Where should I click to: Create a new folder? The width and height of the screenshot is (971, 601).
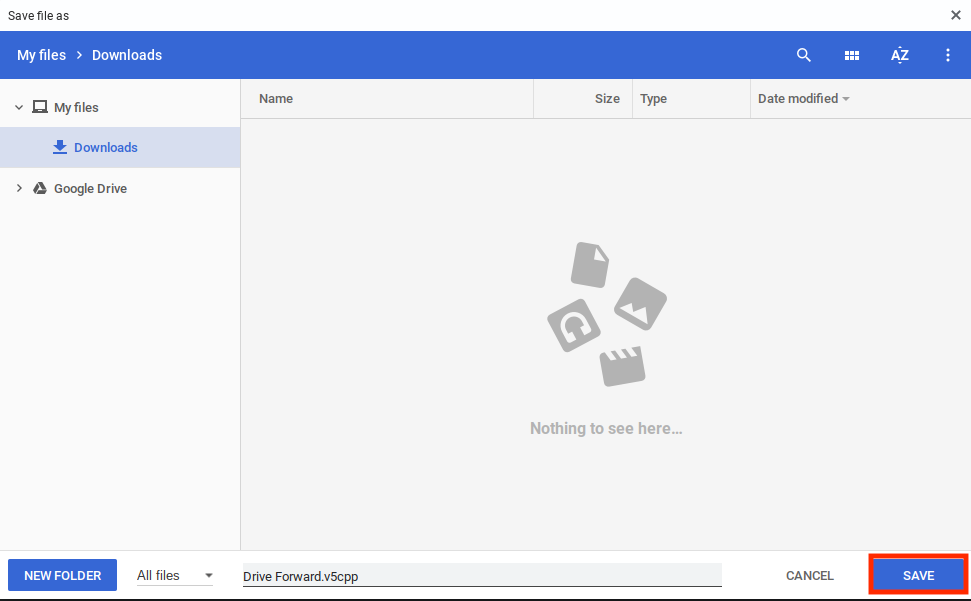(61, 575)
